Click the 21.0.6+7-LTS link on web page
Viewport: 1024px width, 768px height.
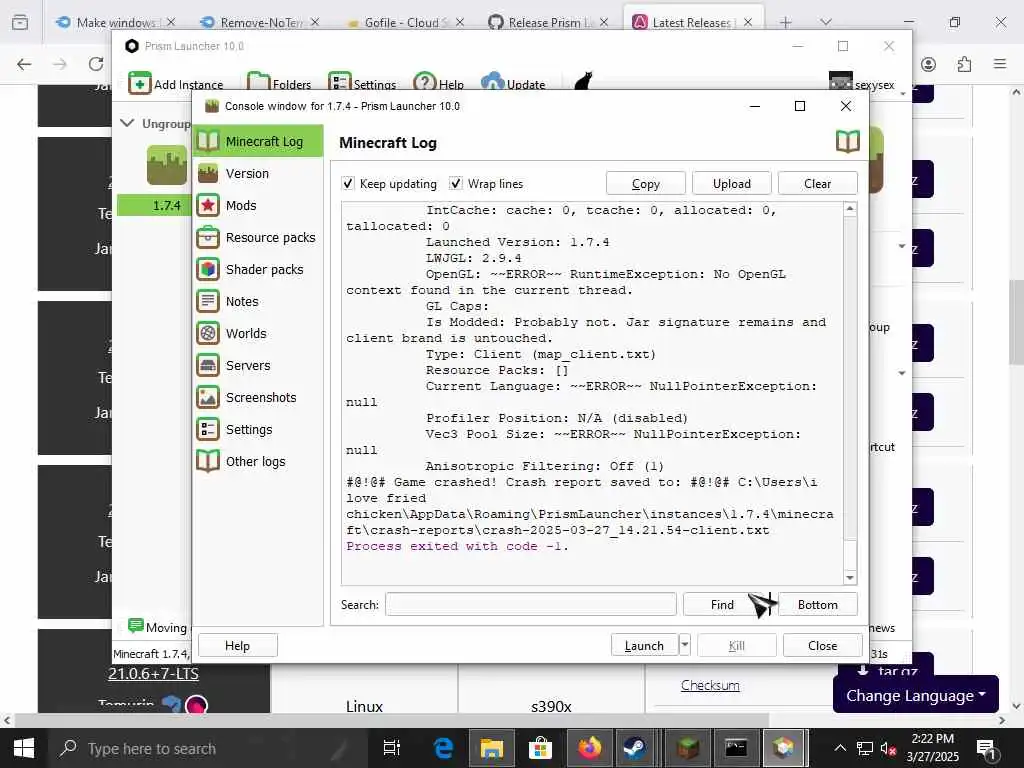pos(153,673)
